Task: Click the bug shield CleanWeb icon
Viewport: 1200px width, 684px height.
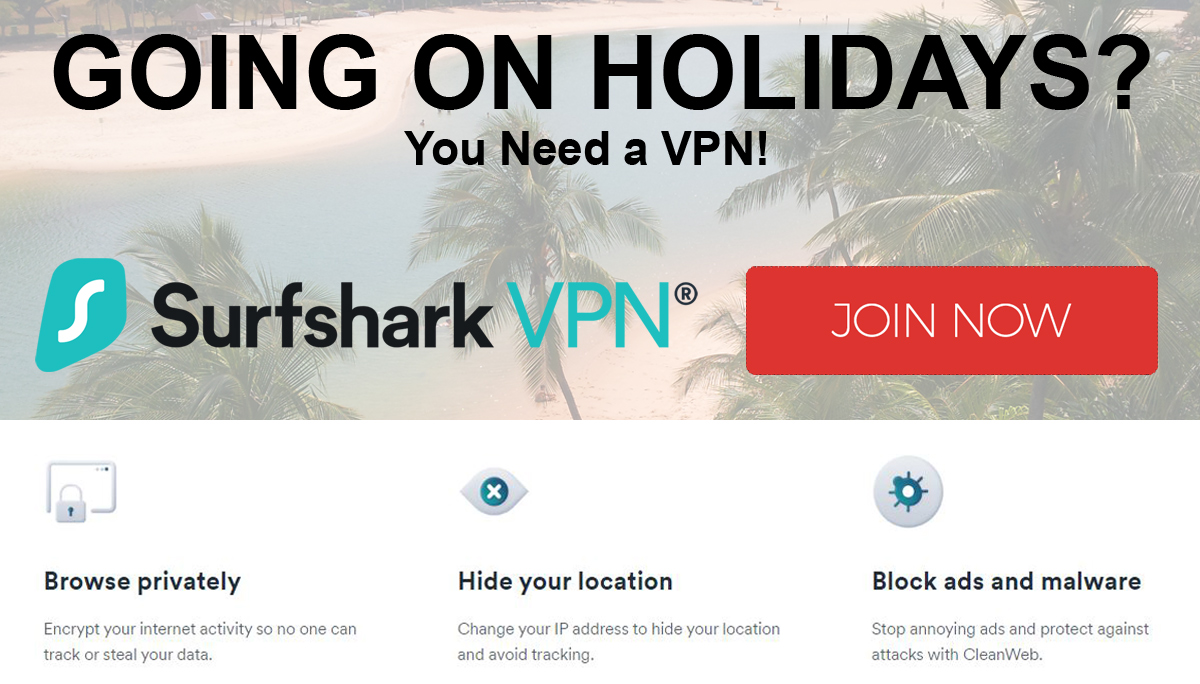Action: tap(908, 491)
